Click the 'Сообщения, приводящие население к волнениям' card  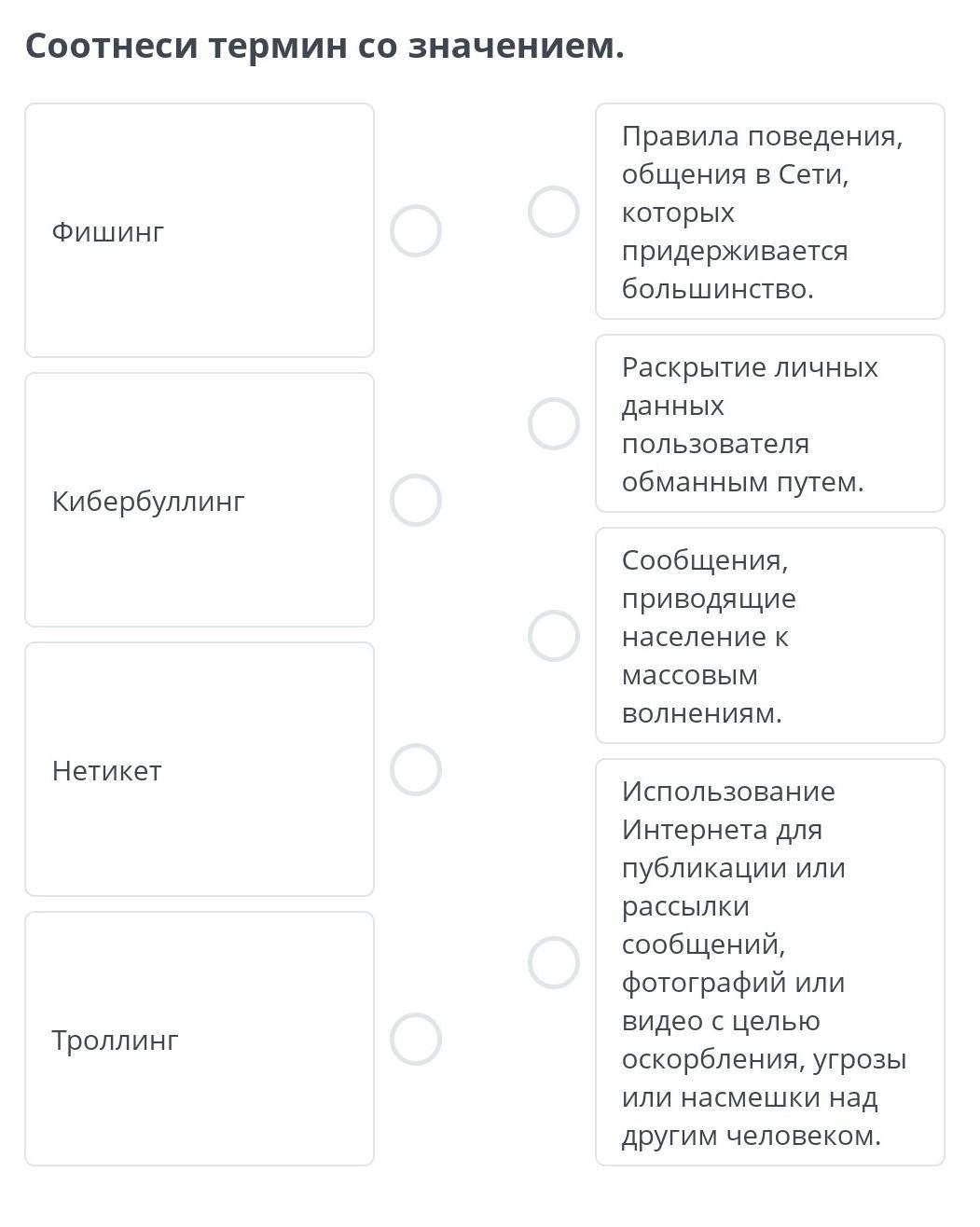[x=770, y=636]
